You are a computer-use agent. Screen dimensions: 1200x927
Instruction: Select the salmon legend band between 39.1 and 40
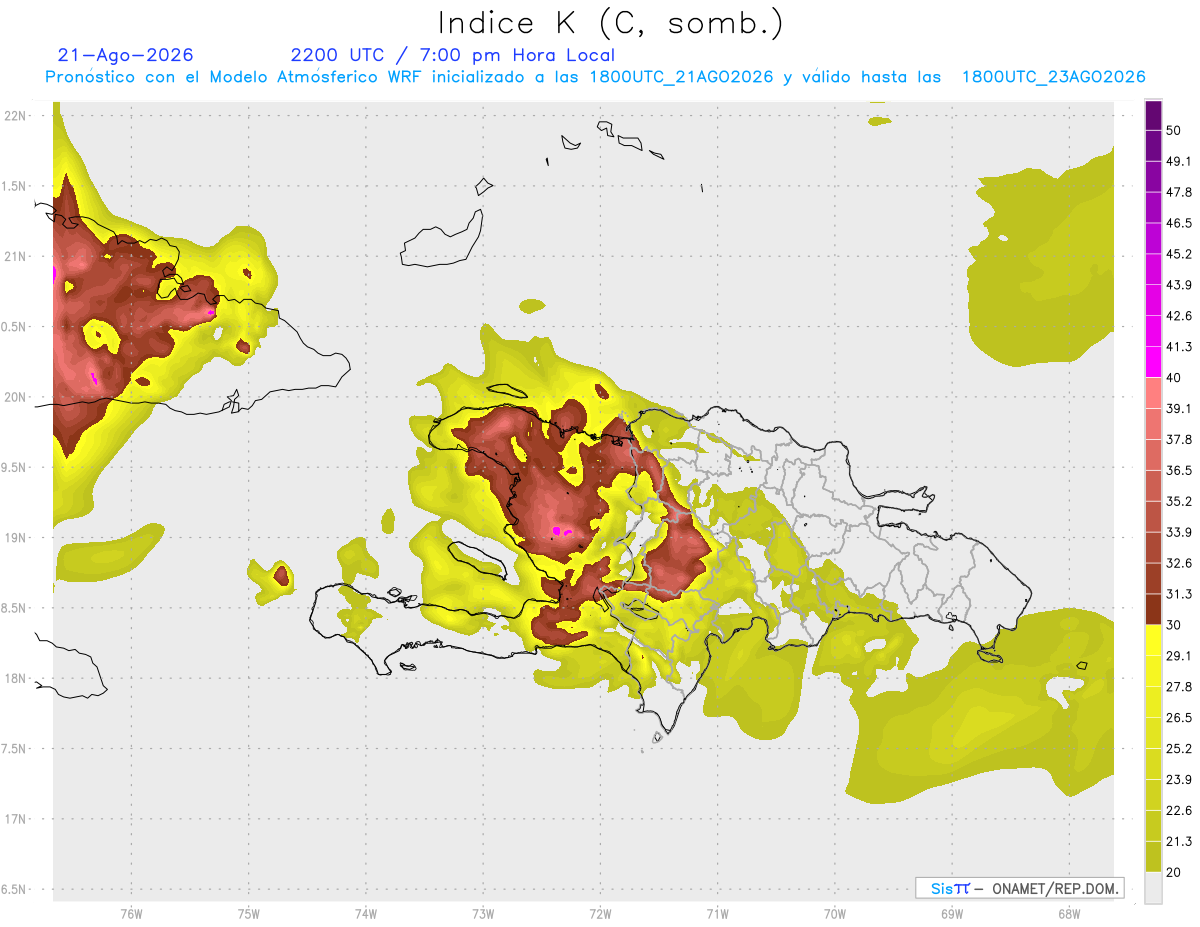click(1153, 393)
